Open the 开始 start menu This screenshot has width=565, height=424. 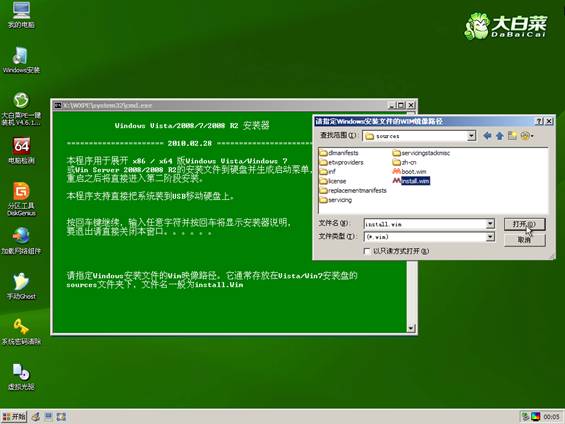(x=14, y=417)
